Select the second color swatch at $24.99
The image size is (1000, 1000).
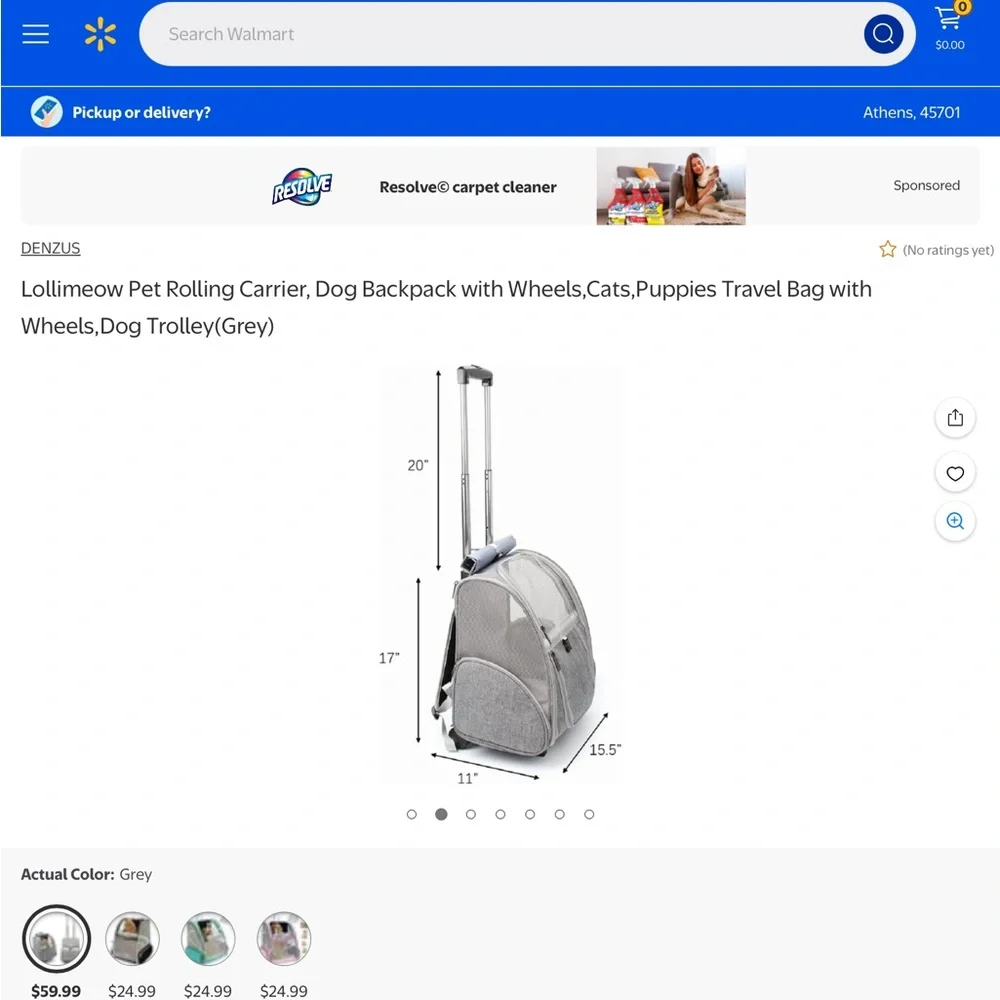[132, 939]
